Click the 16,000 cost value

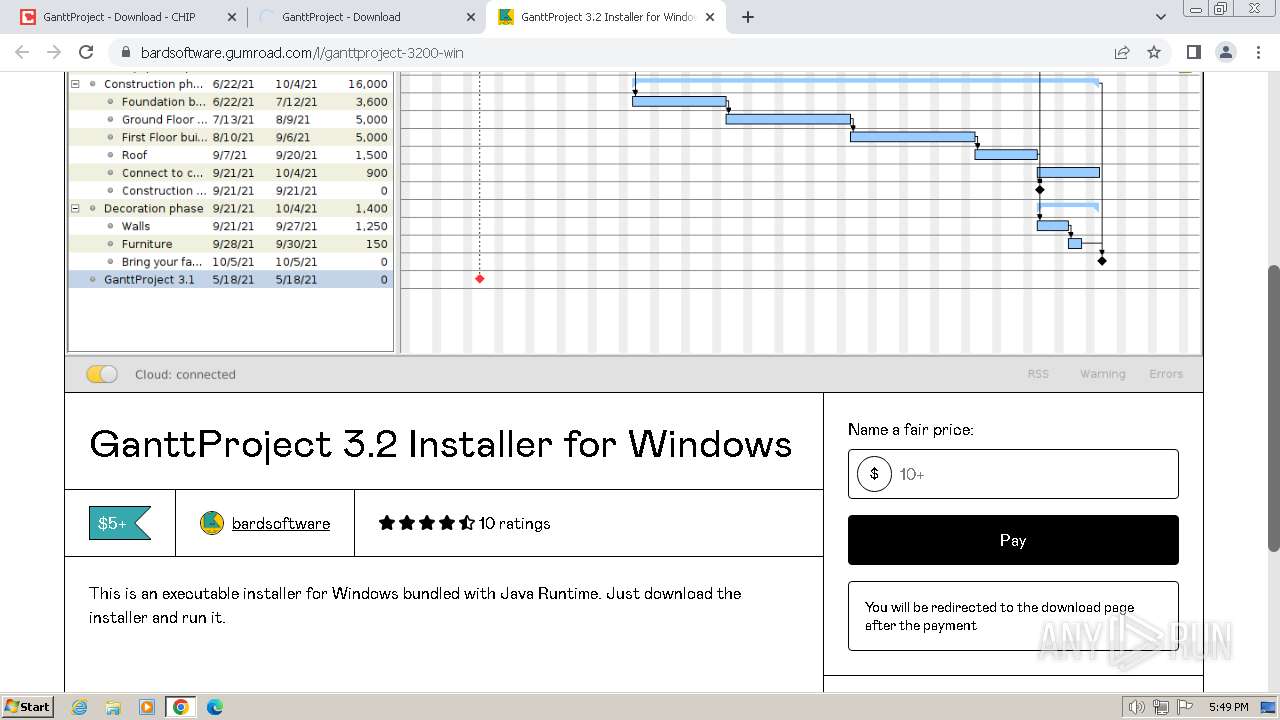[368, 84]
